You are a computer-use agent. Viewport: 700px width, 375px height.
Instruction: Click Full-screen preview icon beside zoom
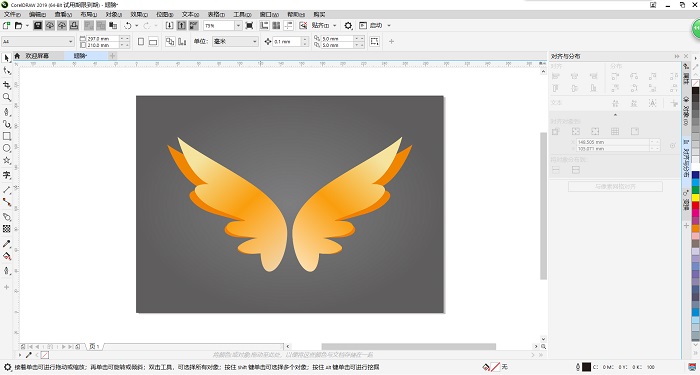250,25
